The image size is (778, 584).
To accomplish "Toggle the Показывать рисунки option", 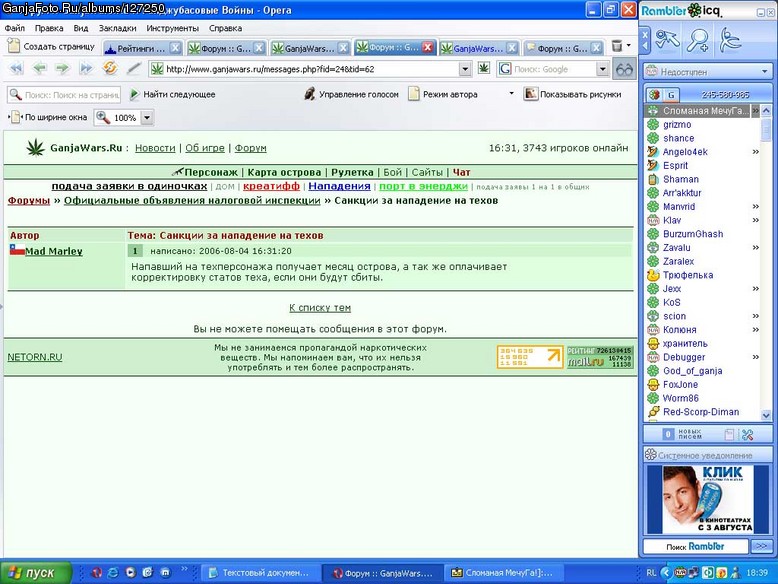I will coord(573,94).
